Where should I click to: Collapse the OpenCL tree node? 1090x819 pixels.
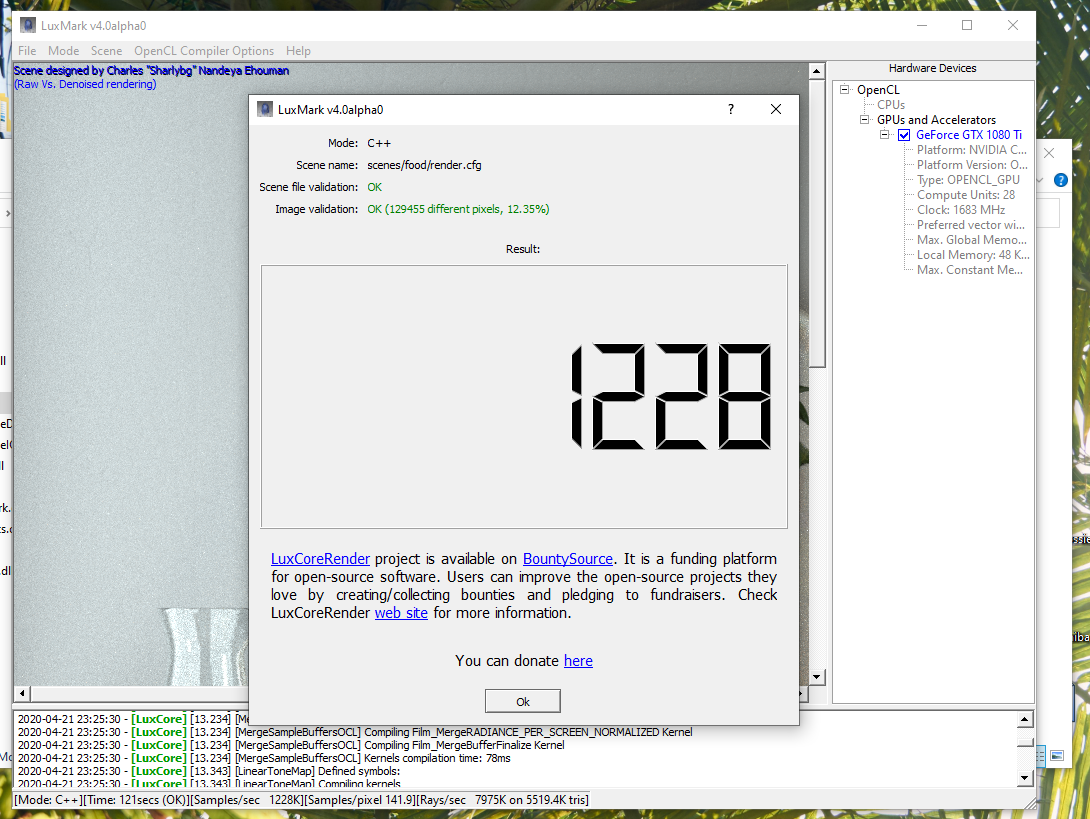point(845,89)
